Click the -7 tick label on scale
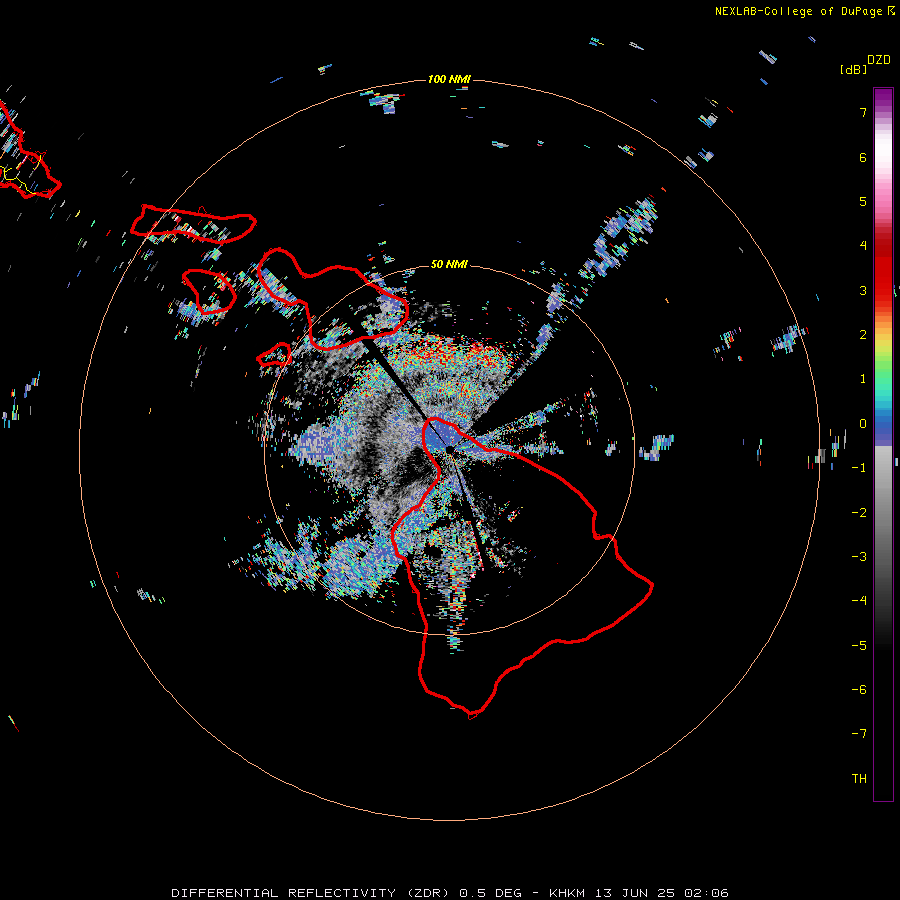 tap(859, 734)
